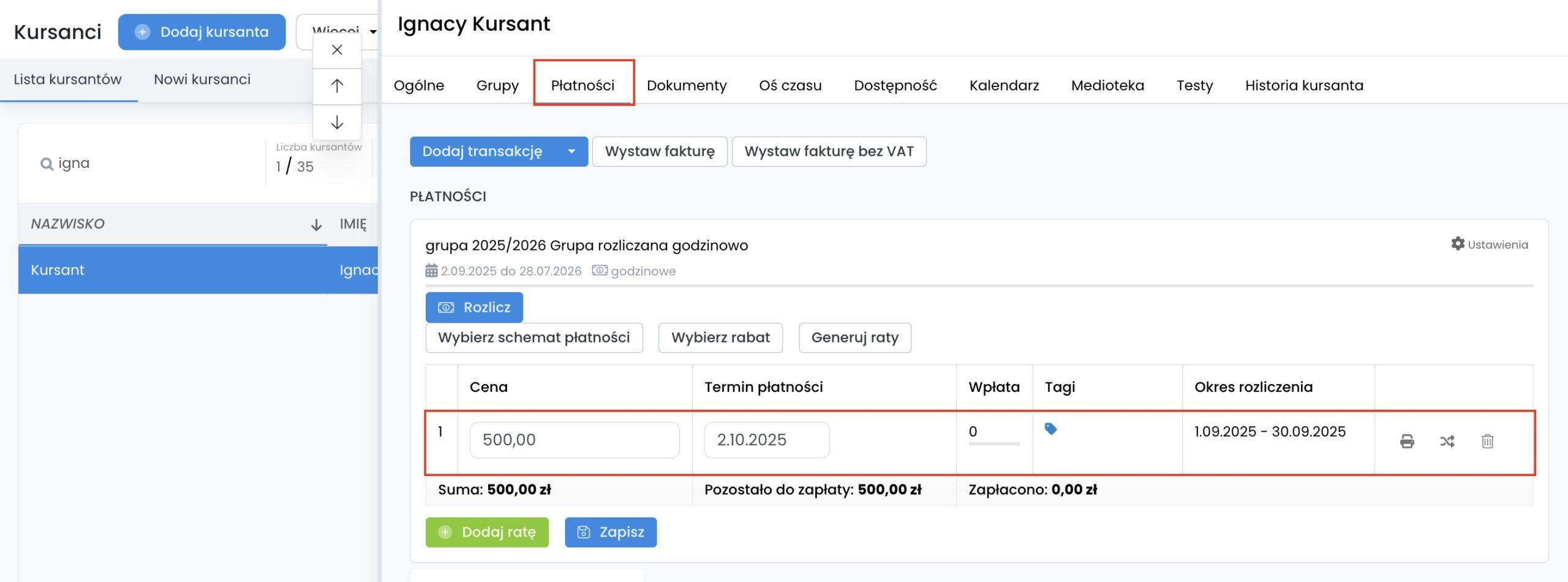The image size is (1568, 582).
Task: Click the print icon in payment row
Action: tap(1407, 441)
